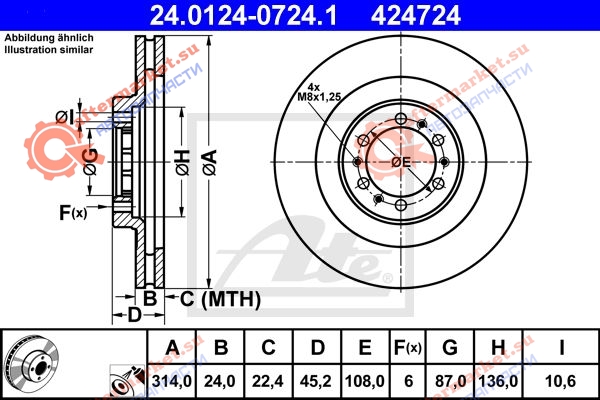Click the table header F(x)
This screenshot has height=400, width=600.
(408, 348)
